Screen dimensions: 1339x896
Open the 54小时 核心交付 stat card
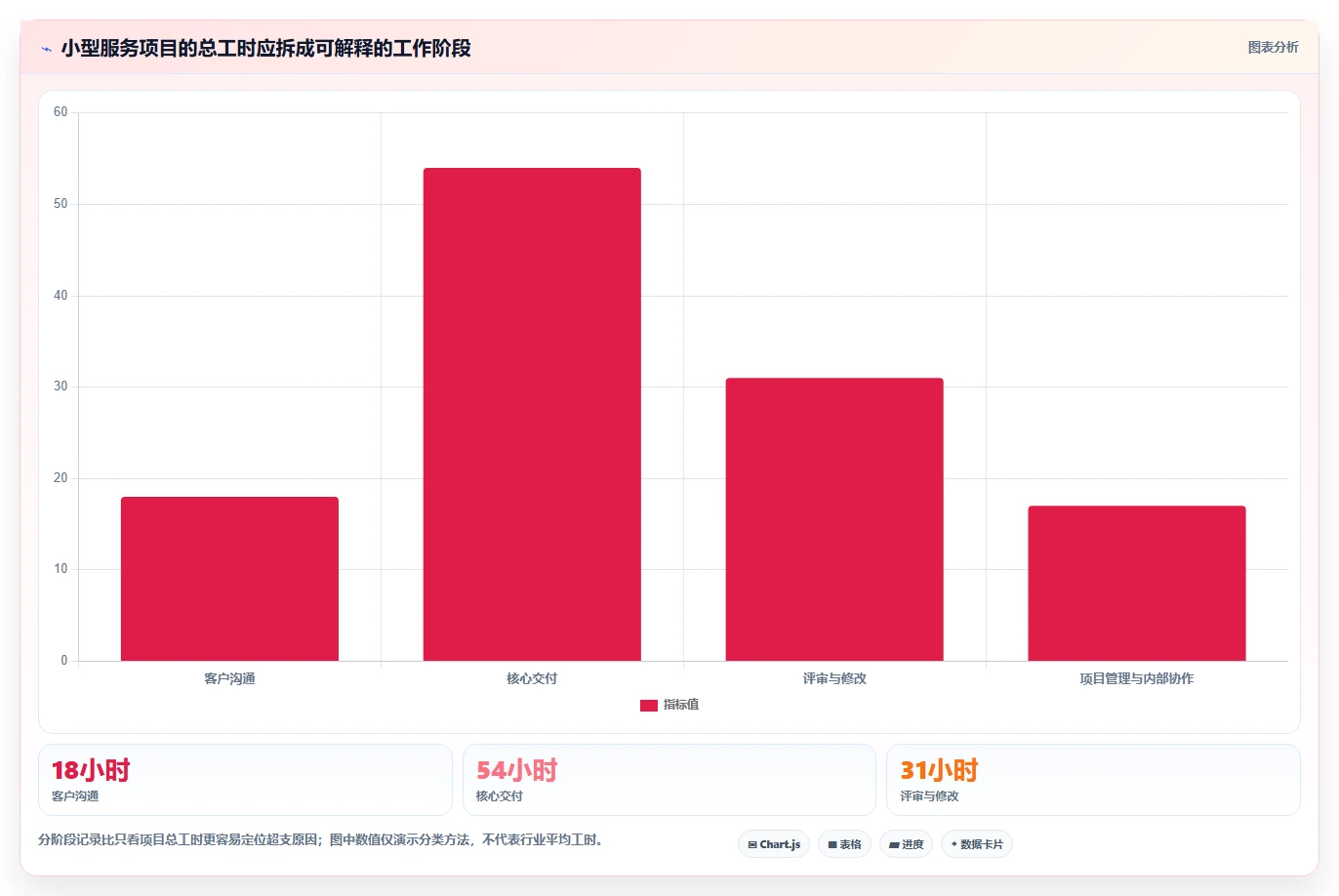pyautogui.click(x=669, y=780)
